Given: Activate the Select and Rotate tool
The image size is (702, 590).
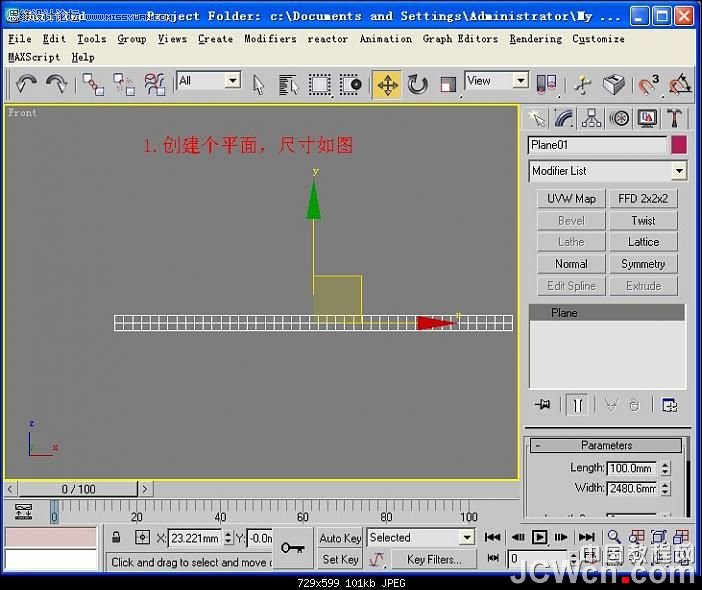Looking at the screenshot, I should [417, 85].
